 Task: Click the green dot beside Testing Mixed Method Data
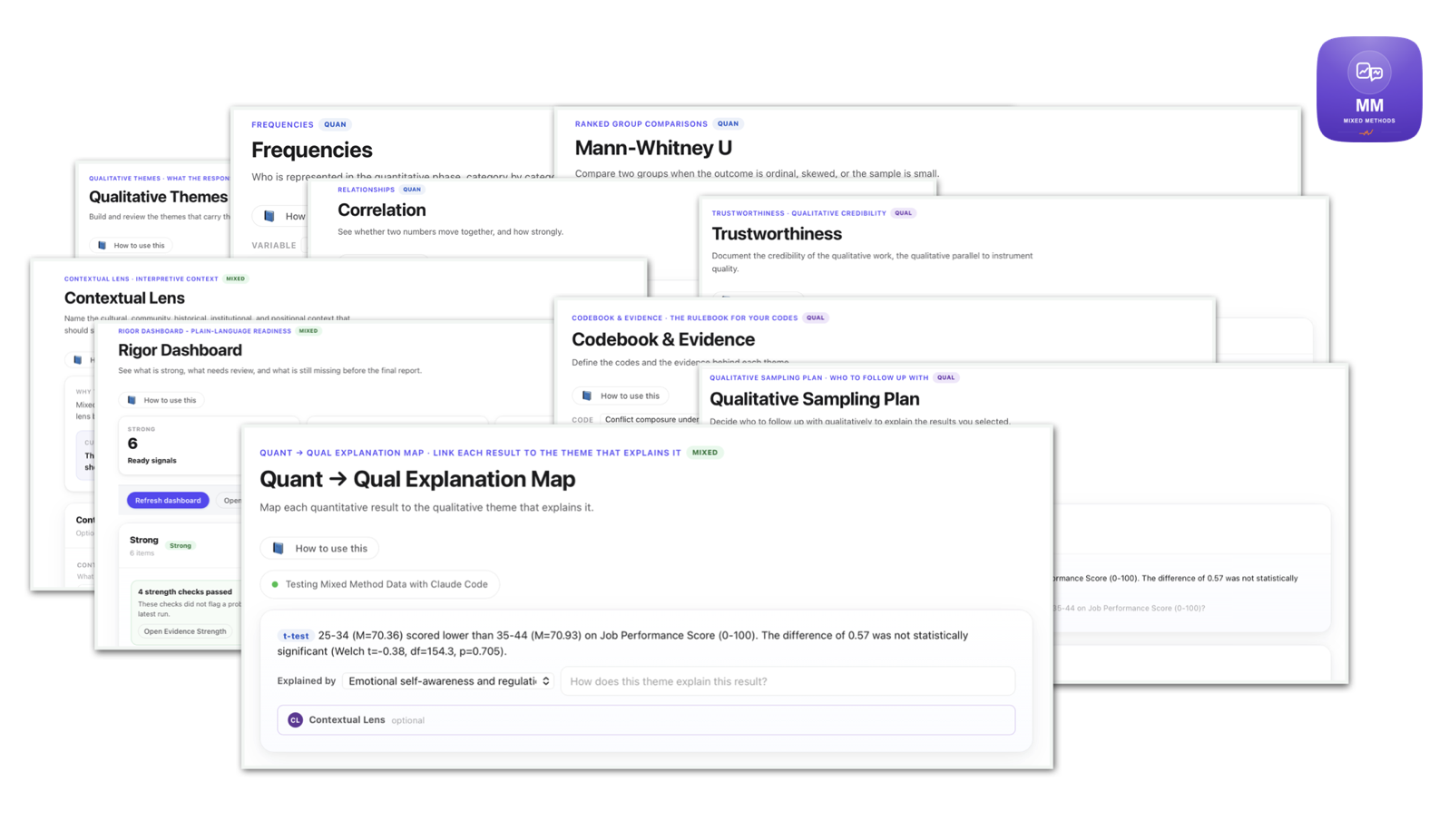tap(275, 584)
